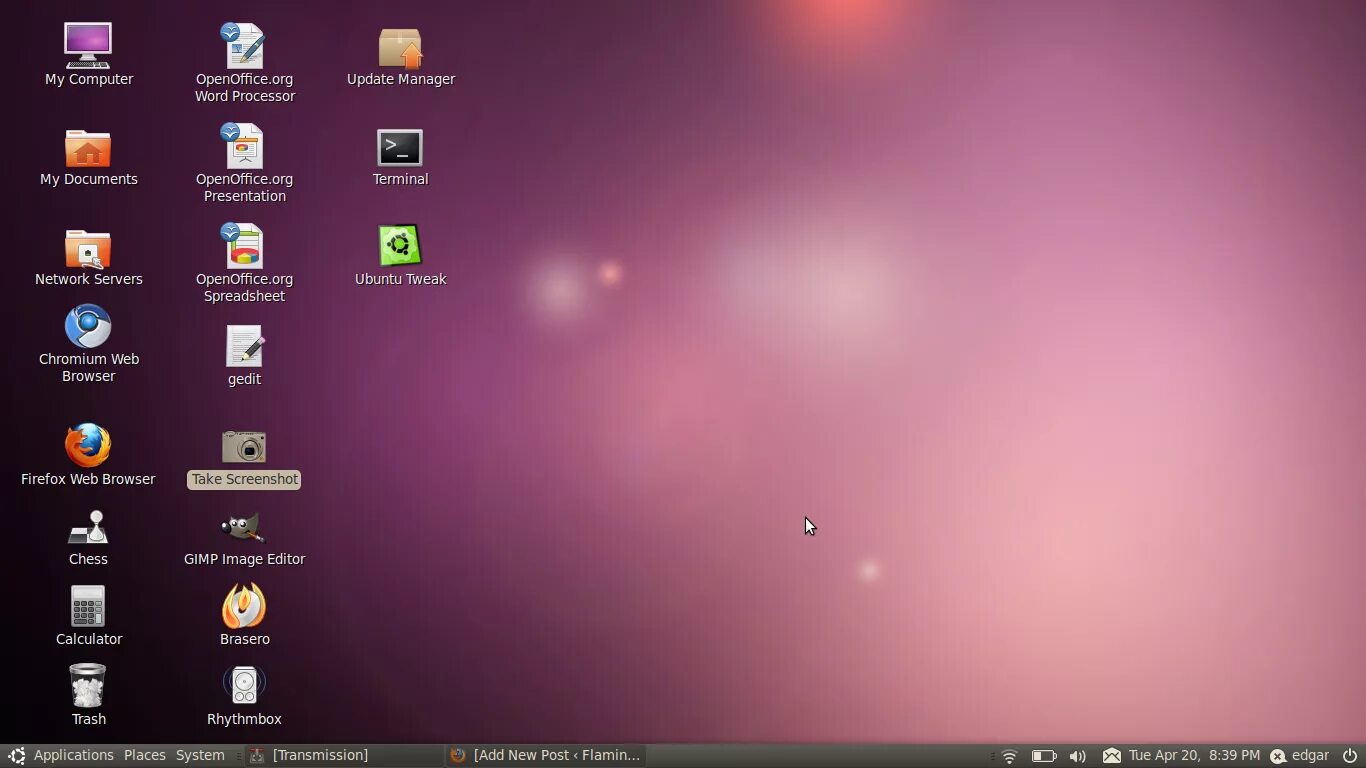This screenshot has width=1366, height=768.
Task: Open the clock showing Tue Apr 20
Action: point(1194,756)
